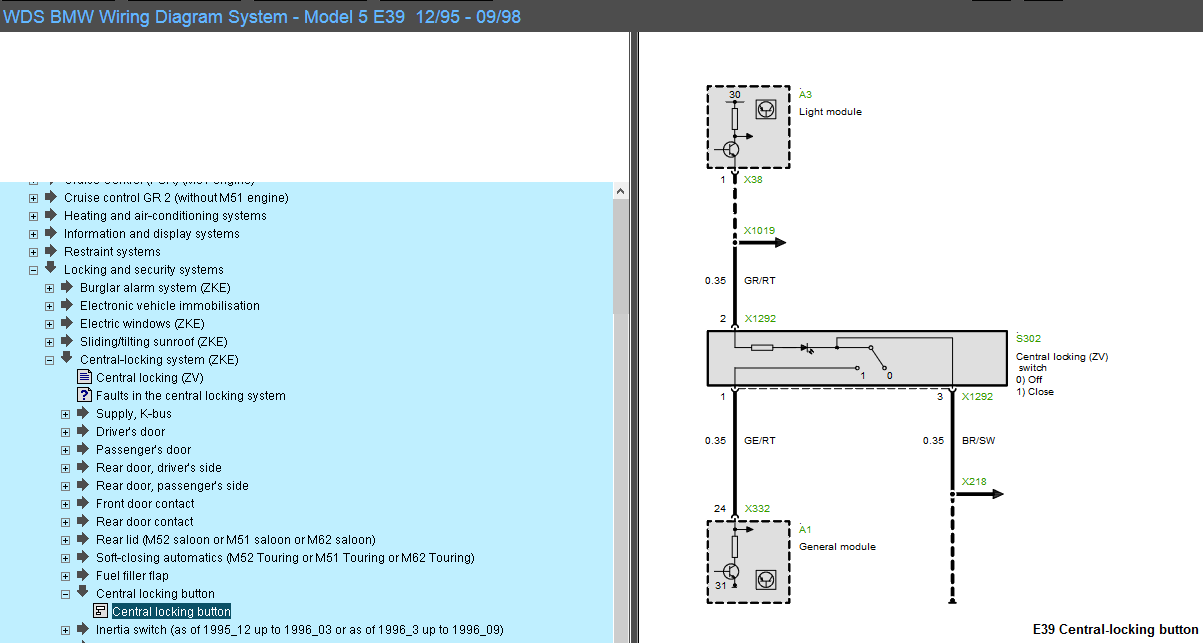Click arrow icon beside Driver's door
This screenshot has height=643, width=1203.
[x=83, y=431]
